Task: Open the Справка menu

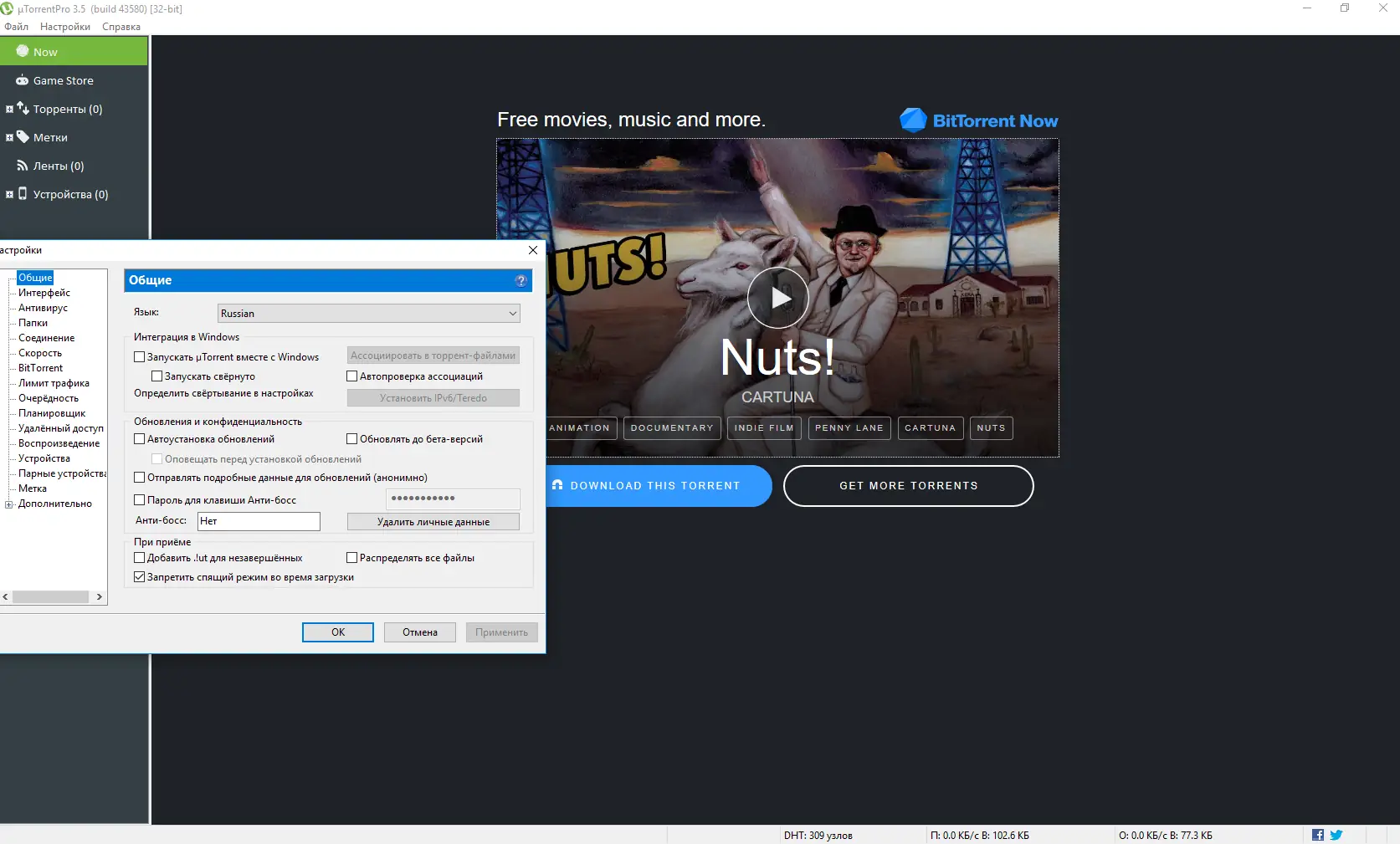Action: click(x=121, y=27)
